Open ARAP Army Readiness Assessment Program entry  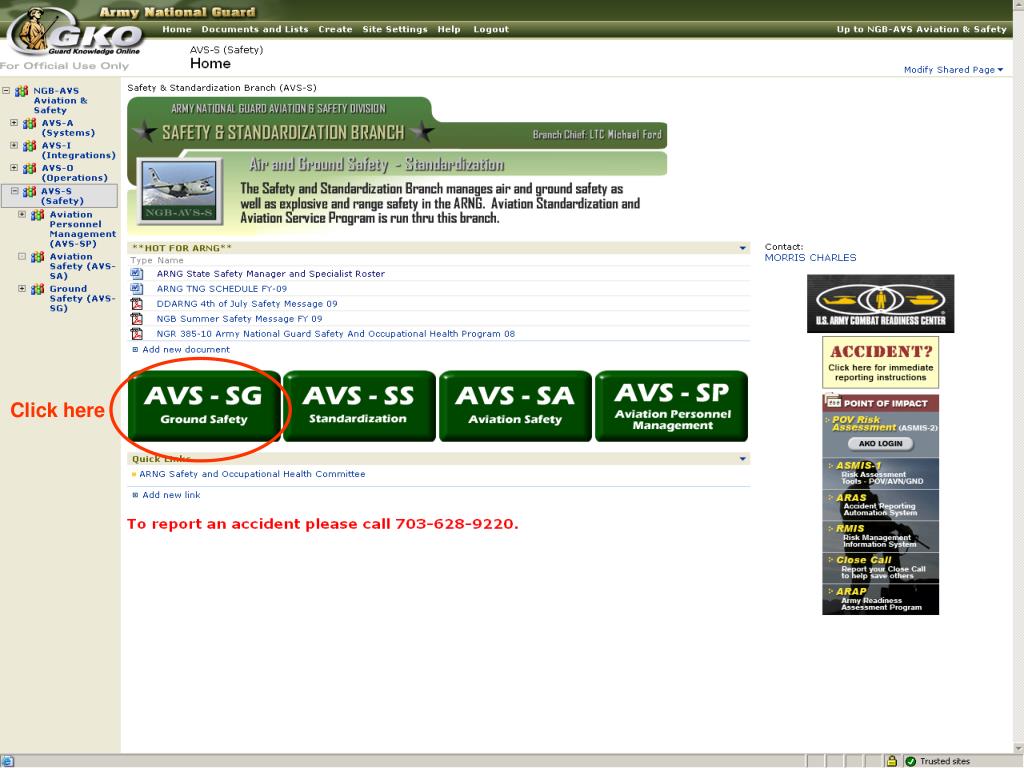880,599
